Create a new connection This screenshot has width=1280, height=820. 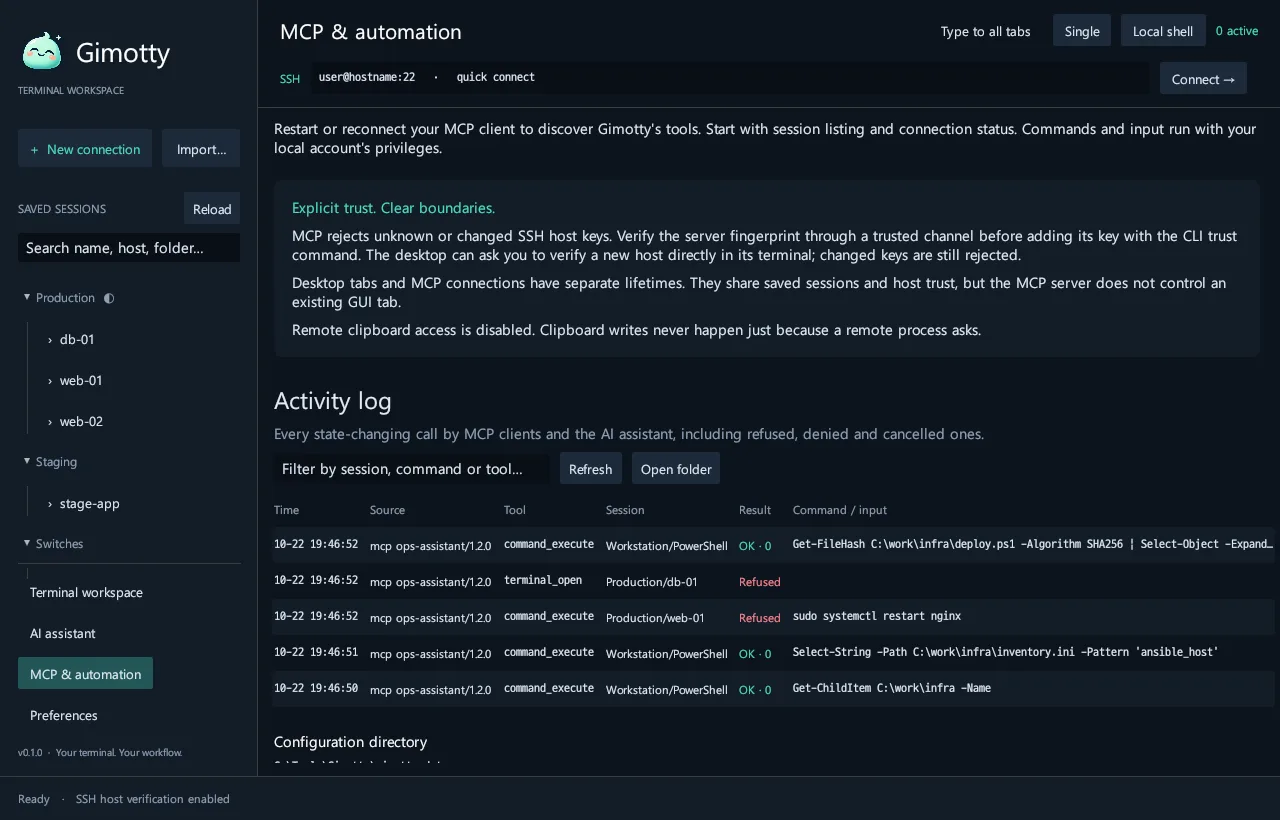pyautogui.click(x=85, y=148)
